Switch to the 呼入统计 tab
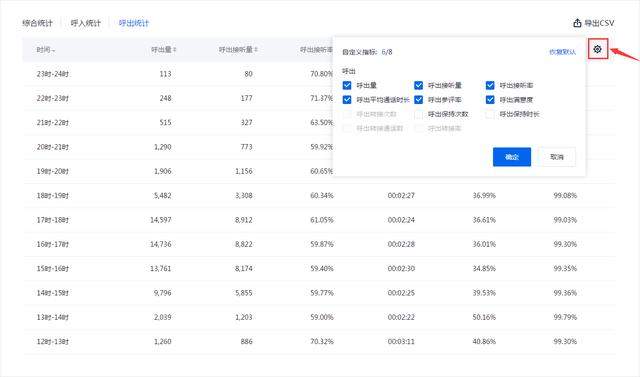Image resolution: width=640 pixels, height=377 pixels. point(85,23)
